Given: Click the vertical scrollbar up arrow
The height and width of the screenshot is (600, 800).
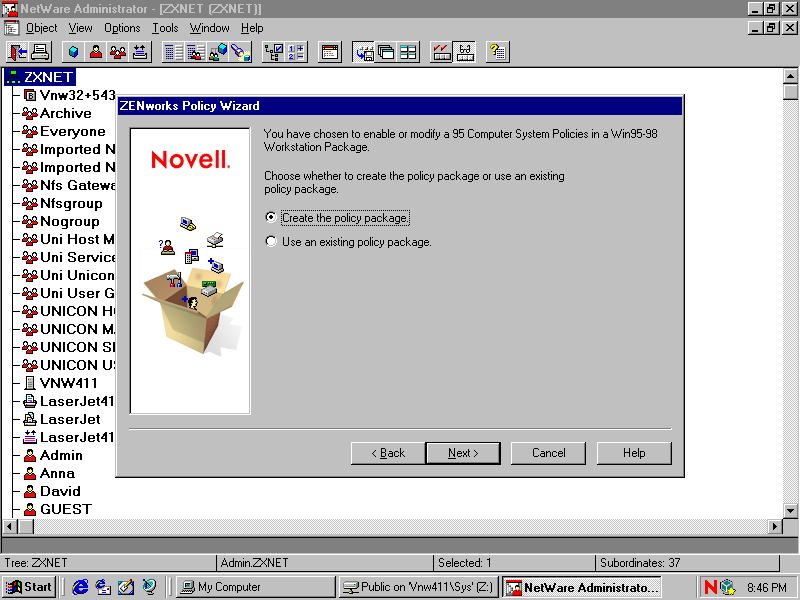Looking at the screenshot, I should [790, 77].
